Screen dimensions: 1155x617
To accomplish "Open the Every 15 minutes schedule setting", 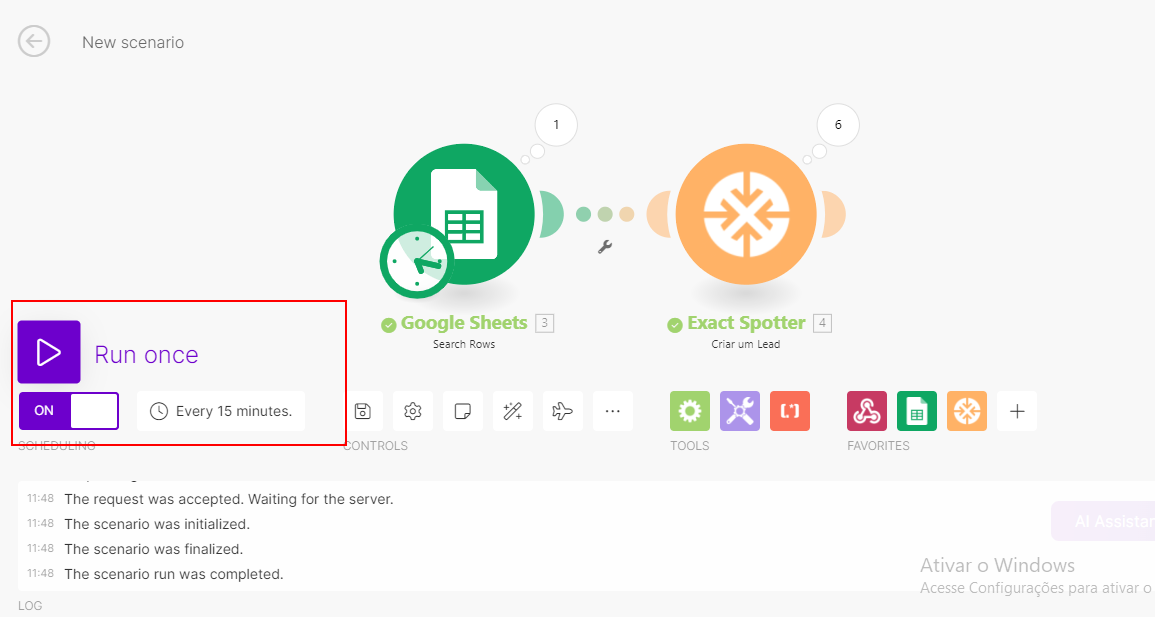I will point(221,411).
